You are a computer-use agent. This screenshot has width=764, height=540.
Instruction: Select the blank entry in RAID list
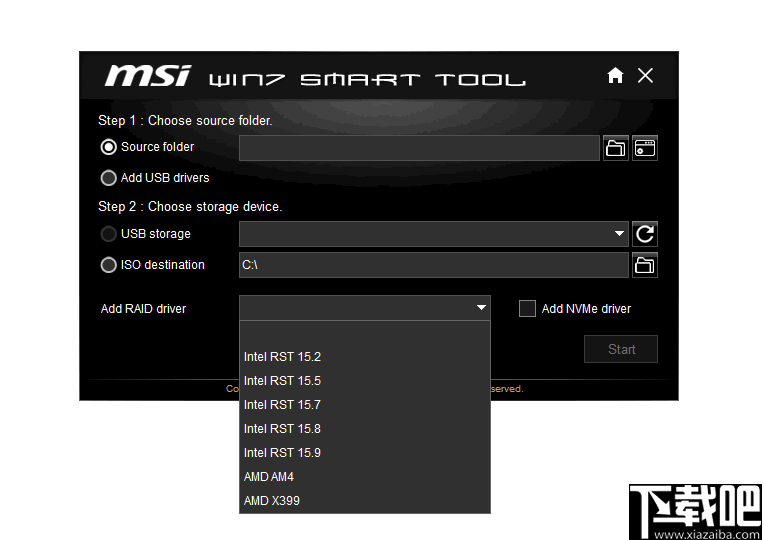pos(364,333)
